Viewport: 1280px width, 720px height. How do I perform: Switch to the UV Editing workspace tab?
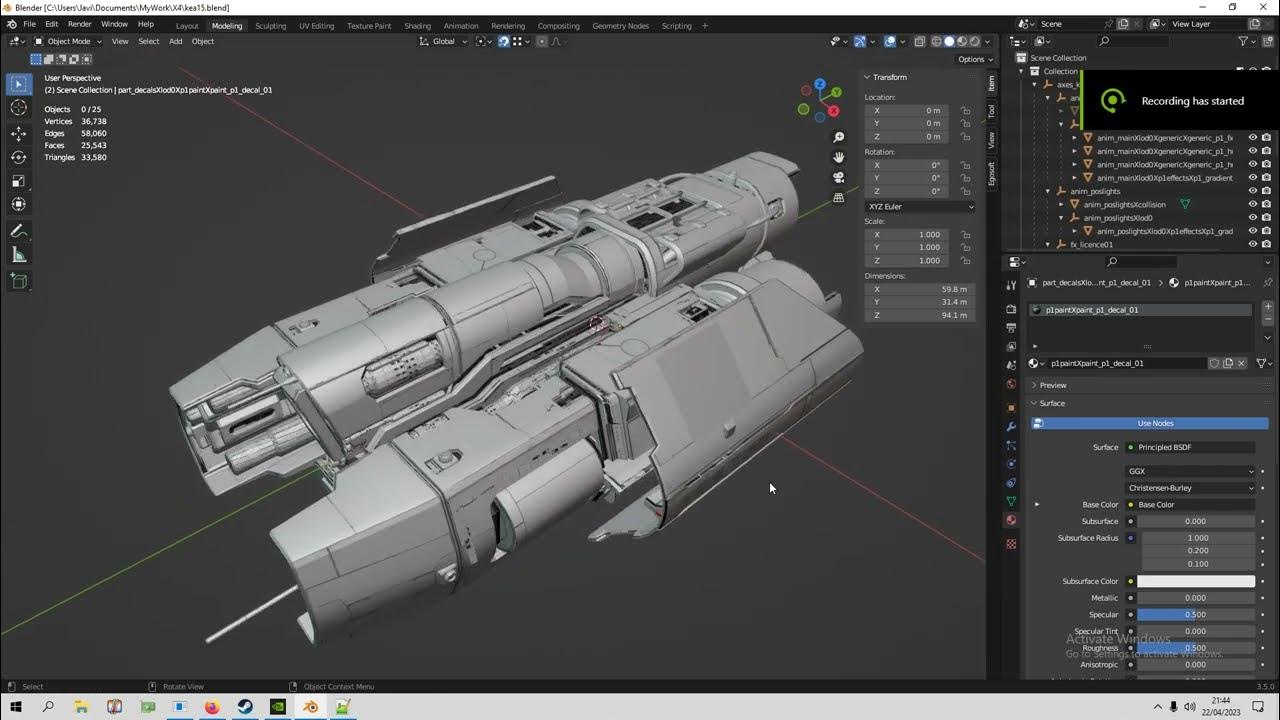point(316,26)
